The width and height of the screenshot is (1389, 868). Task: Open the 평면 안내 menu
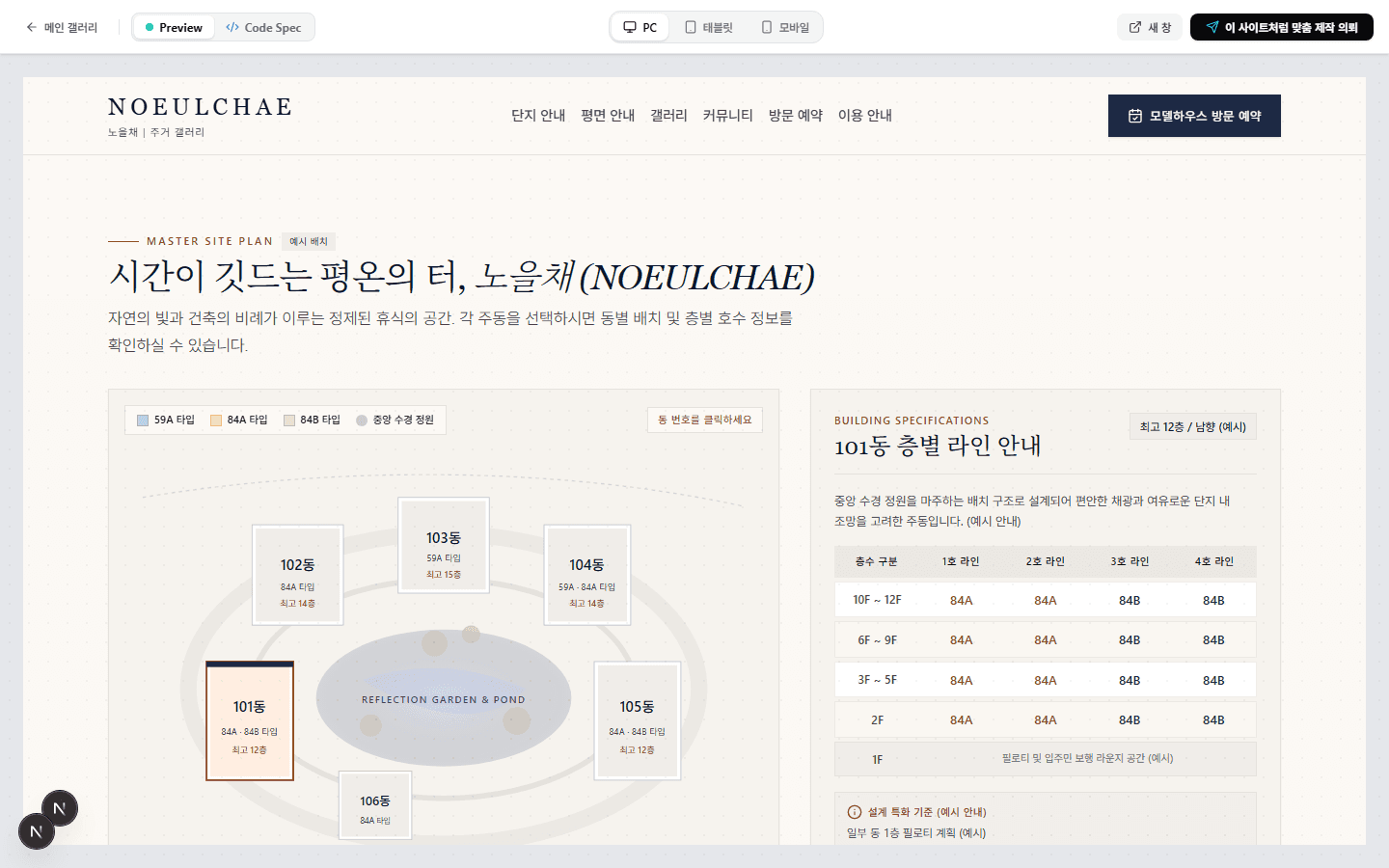(x=608, y=116)
